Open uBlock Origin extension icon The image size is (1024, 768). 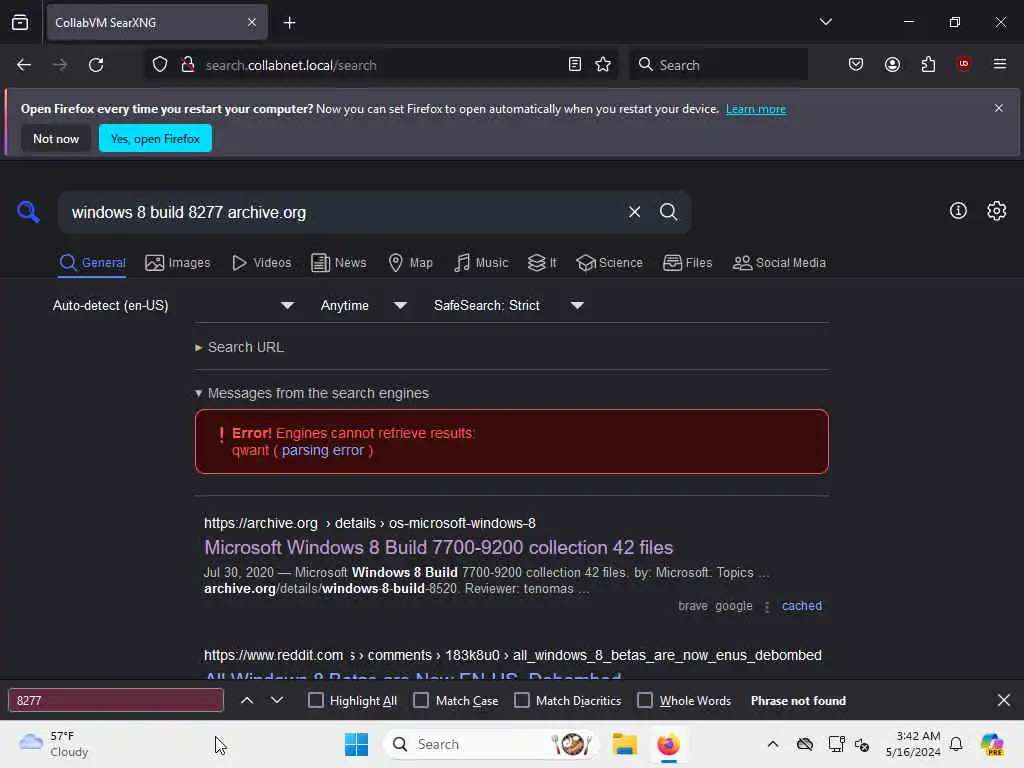point(963,64)
